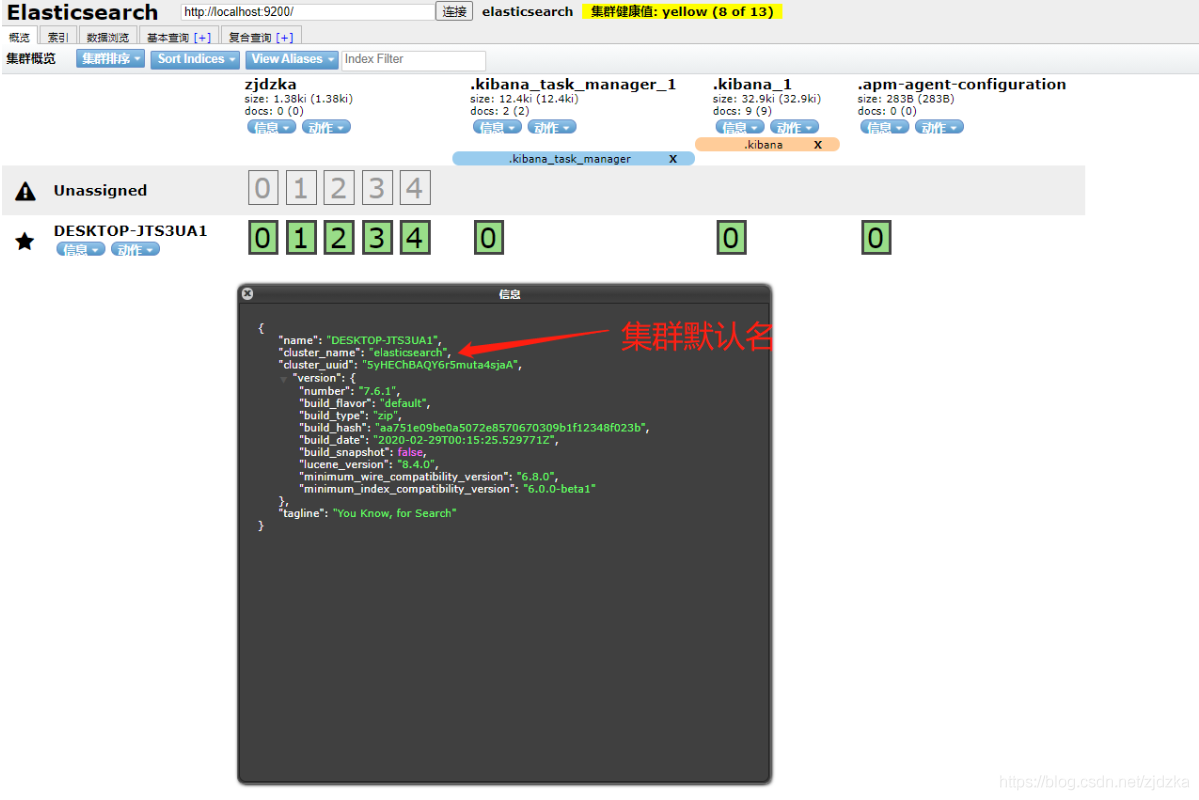
Task: Open 动作 dropdown for .apm-agent-configuration
Action: coord(939,127)
